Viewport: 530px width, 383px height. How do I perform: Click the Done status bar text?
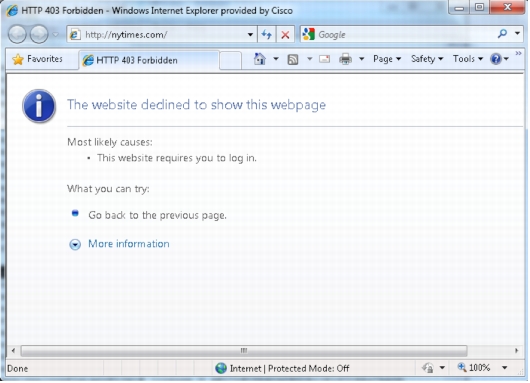[18, 369]
